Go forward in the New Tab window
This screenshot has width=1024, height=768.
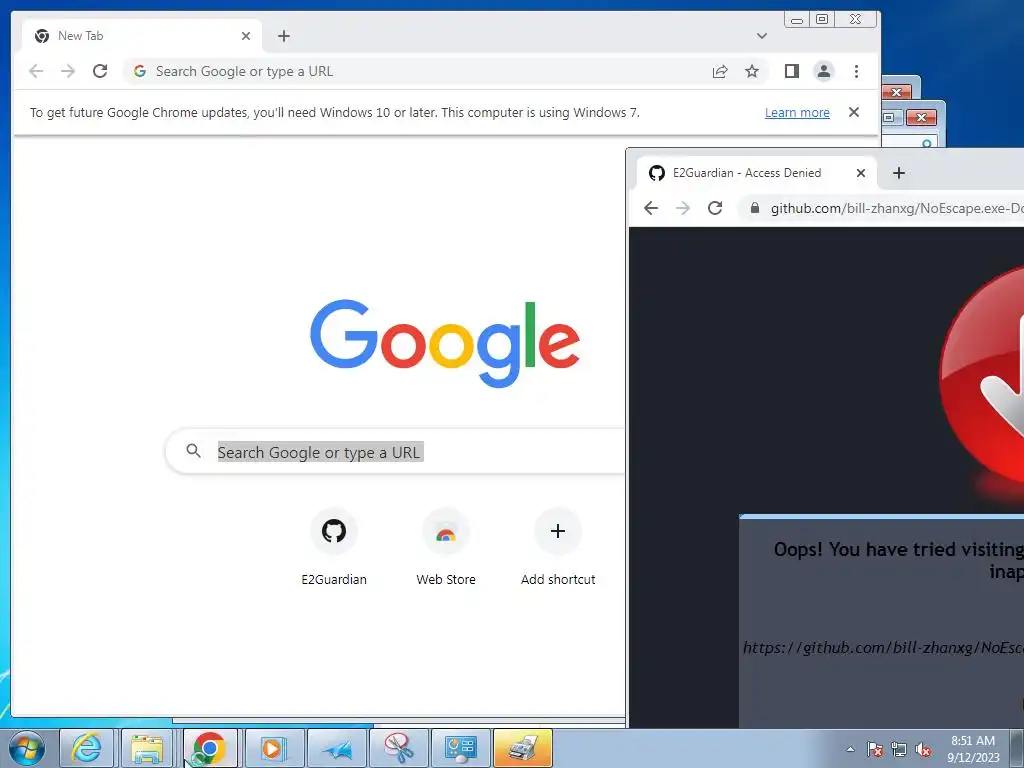pyautogui.click(x=68, y=71)
